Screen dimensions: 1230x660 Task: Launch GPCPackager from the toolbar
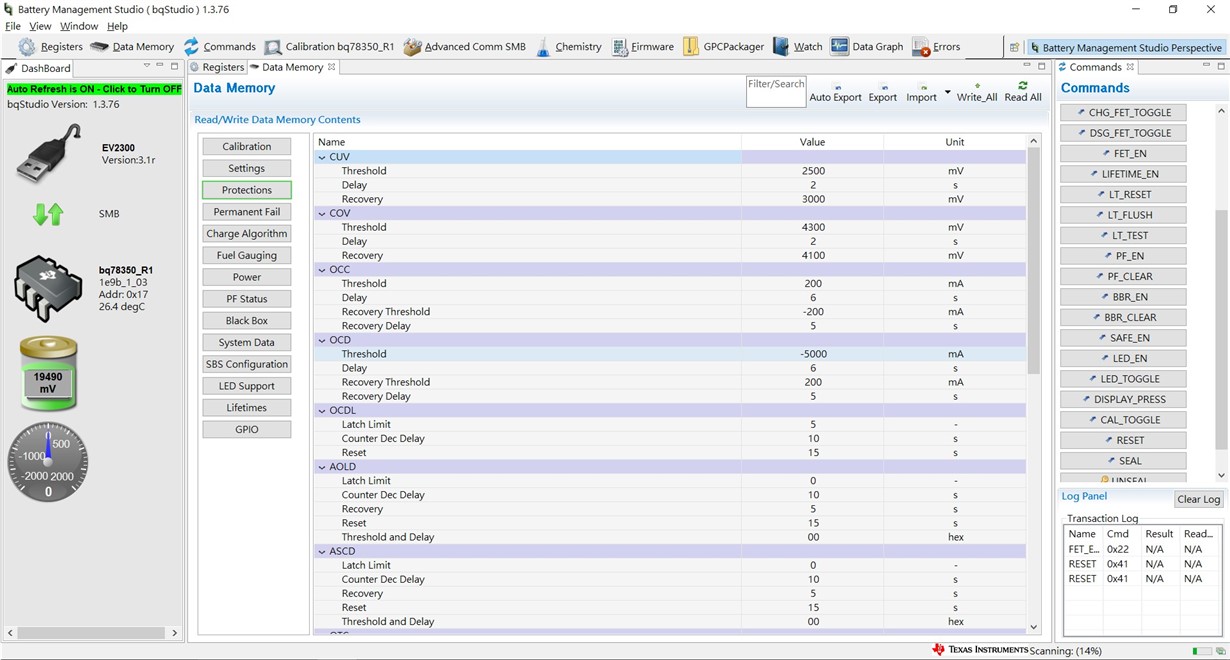coord(723,47)
